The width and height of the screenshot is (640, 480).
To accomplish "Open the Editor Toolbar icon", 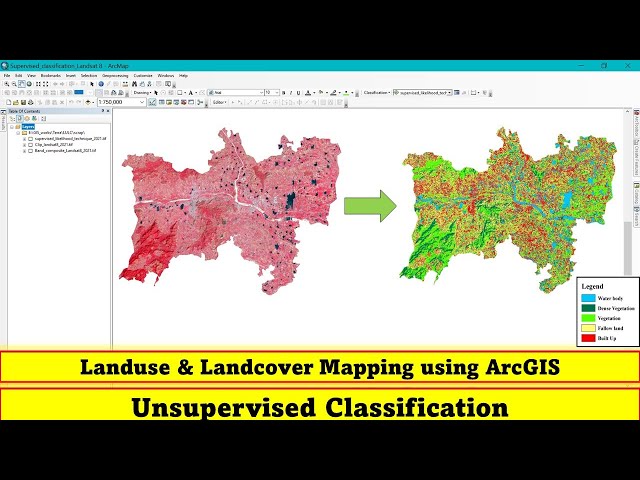I will click(x=152, y=102).
